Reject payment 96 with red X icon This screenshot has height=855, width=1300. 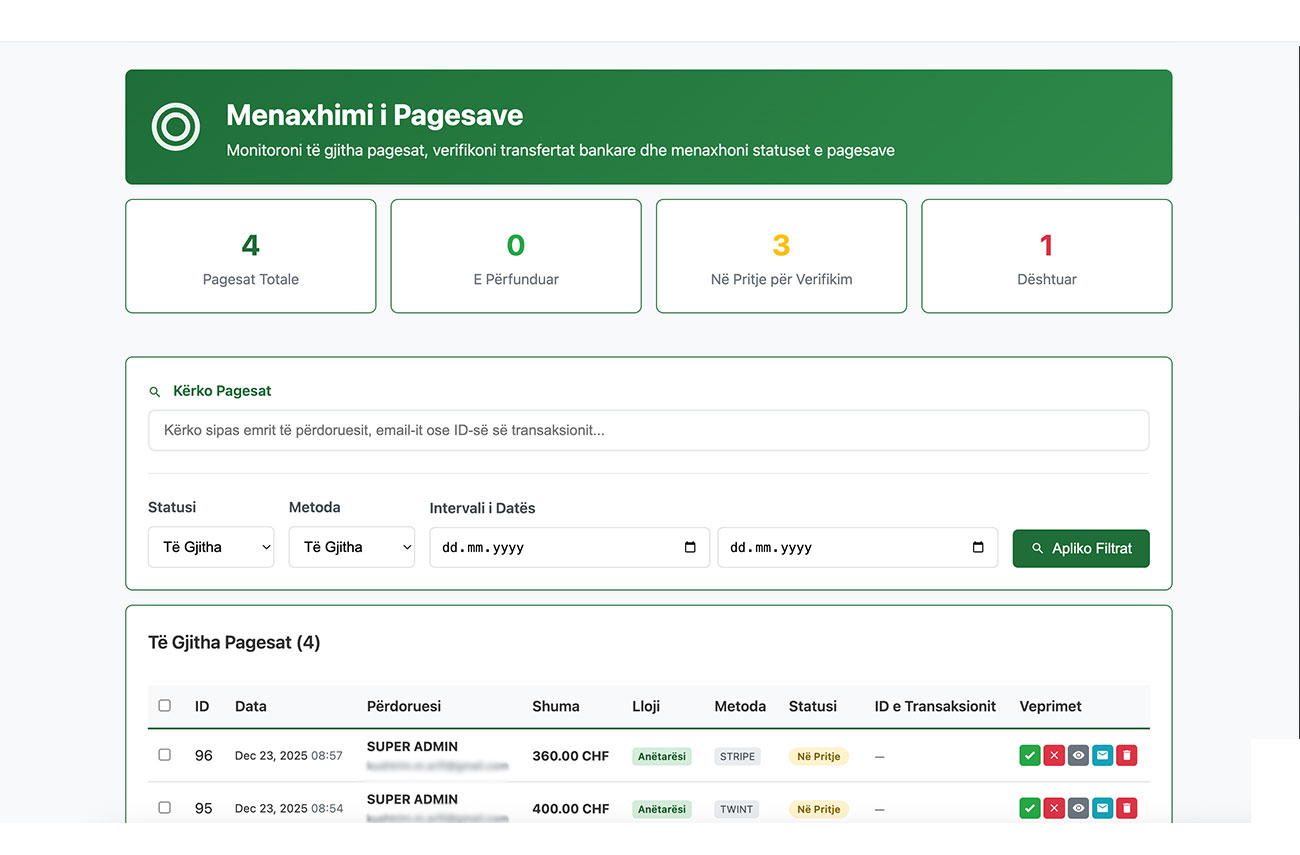coord(1054,756)
